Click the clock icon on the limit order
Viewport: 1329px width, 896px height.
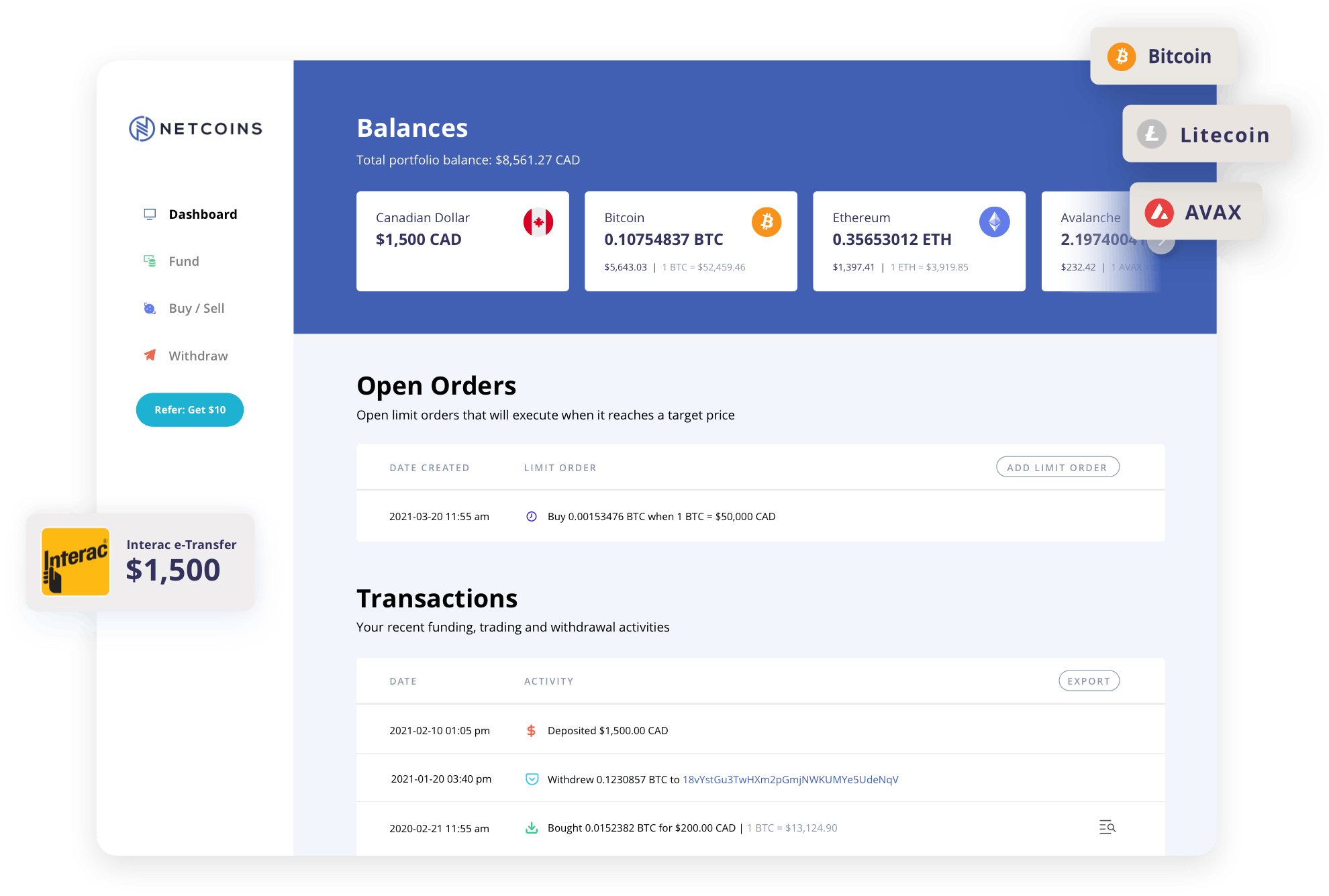coord(532,516)
